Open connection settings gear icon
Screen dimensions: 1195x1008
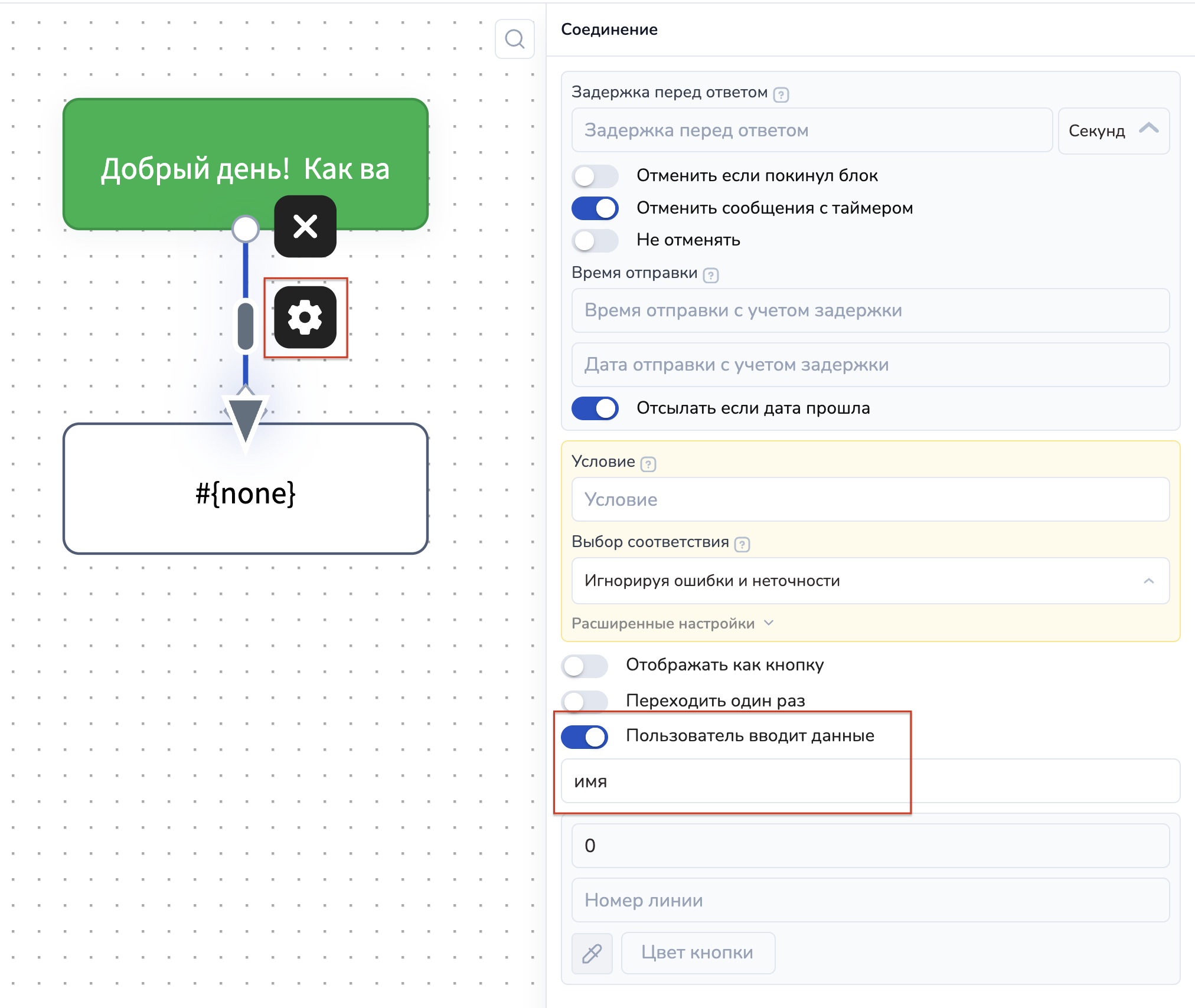click(305, 318)
